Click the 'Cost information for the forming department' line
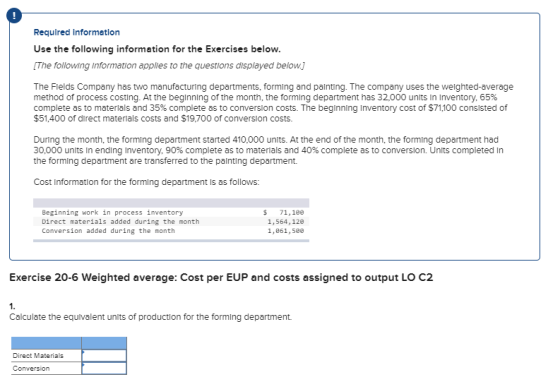This screenshot has height=382, width=560. point(146,182)
